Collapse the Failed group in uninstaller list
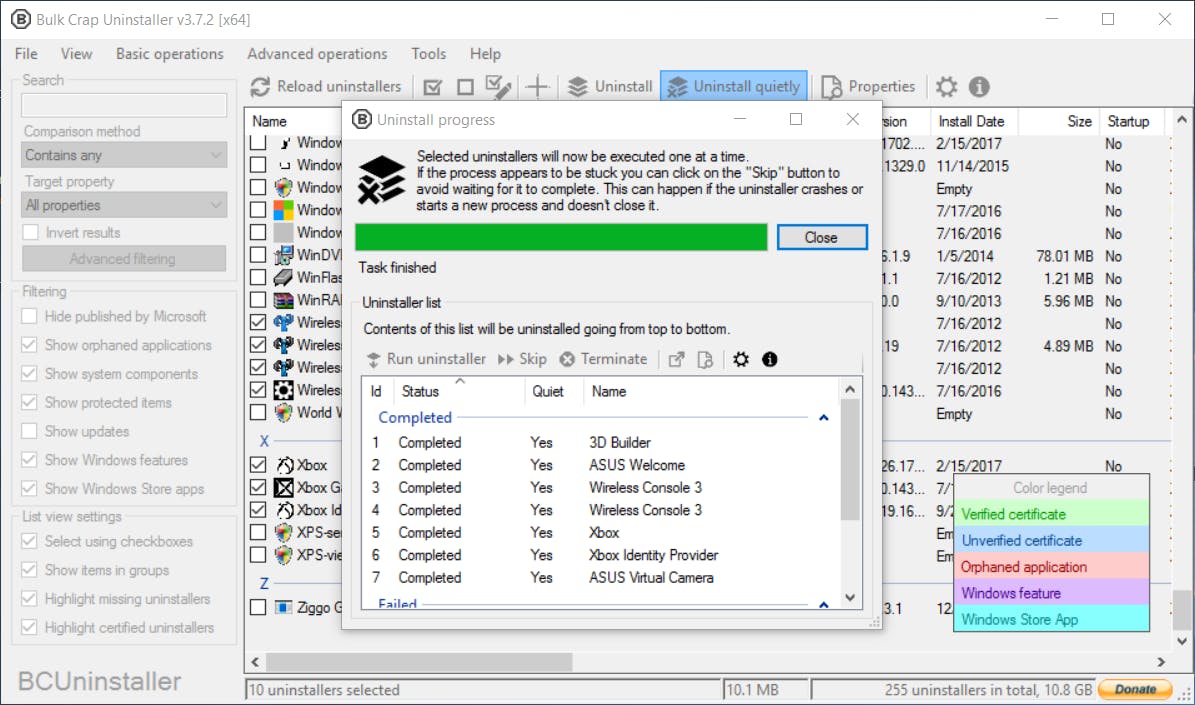 tap(824, 604)
